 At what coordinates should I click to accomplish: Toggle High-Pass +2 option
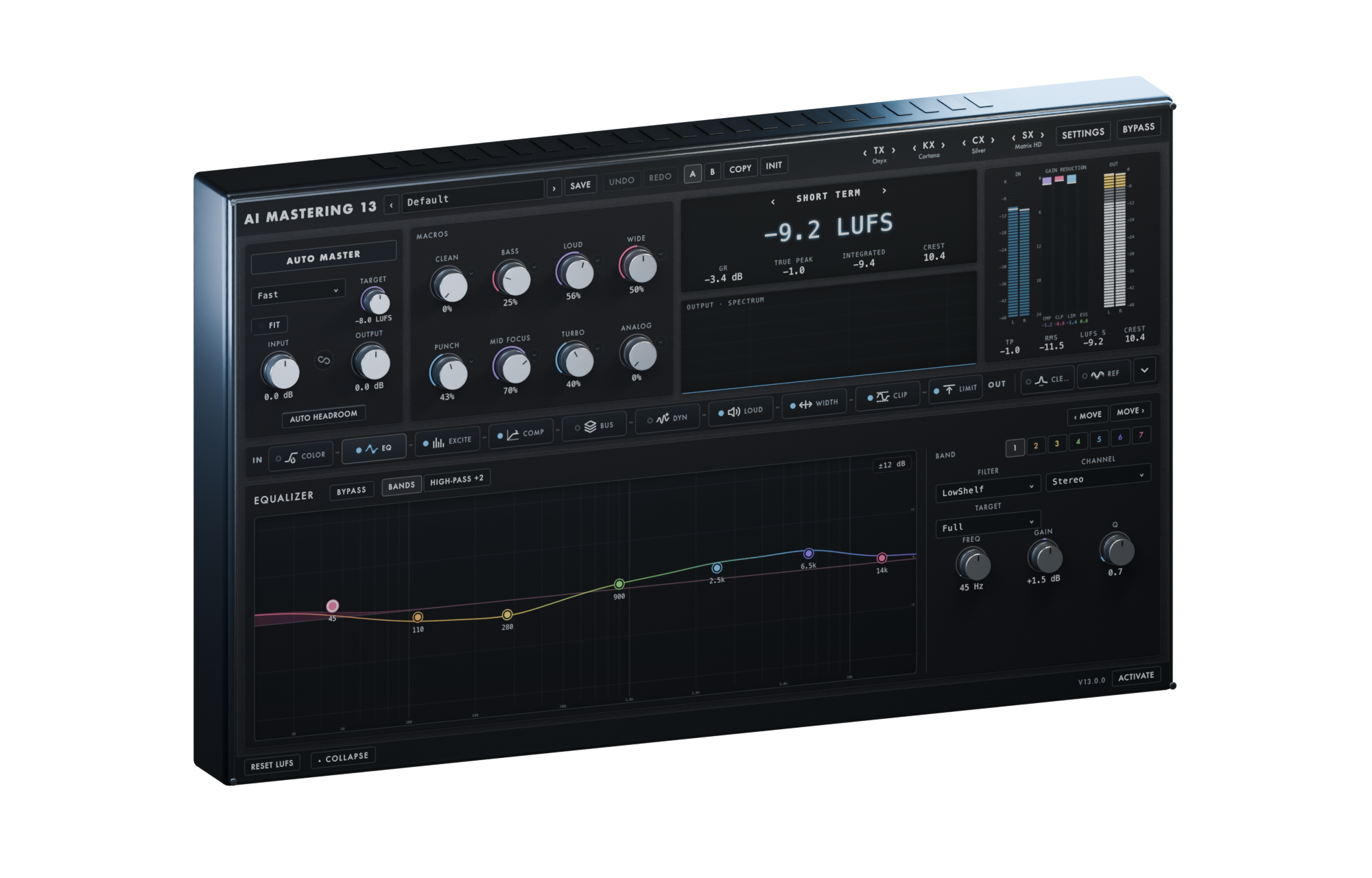[x=457, y=479]
